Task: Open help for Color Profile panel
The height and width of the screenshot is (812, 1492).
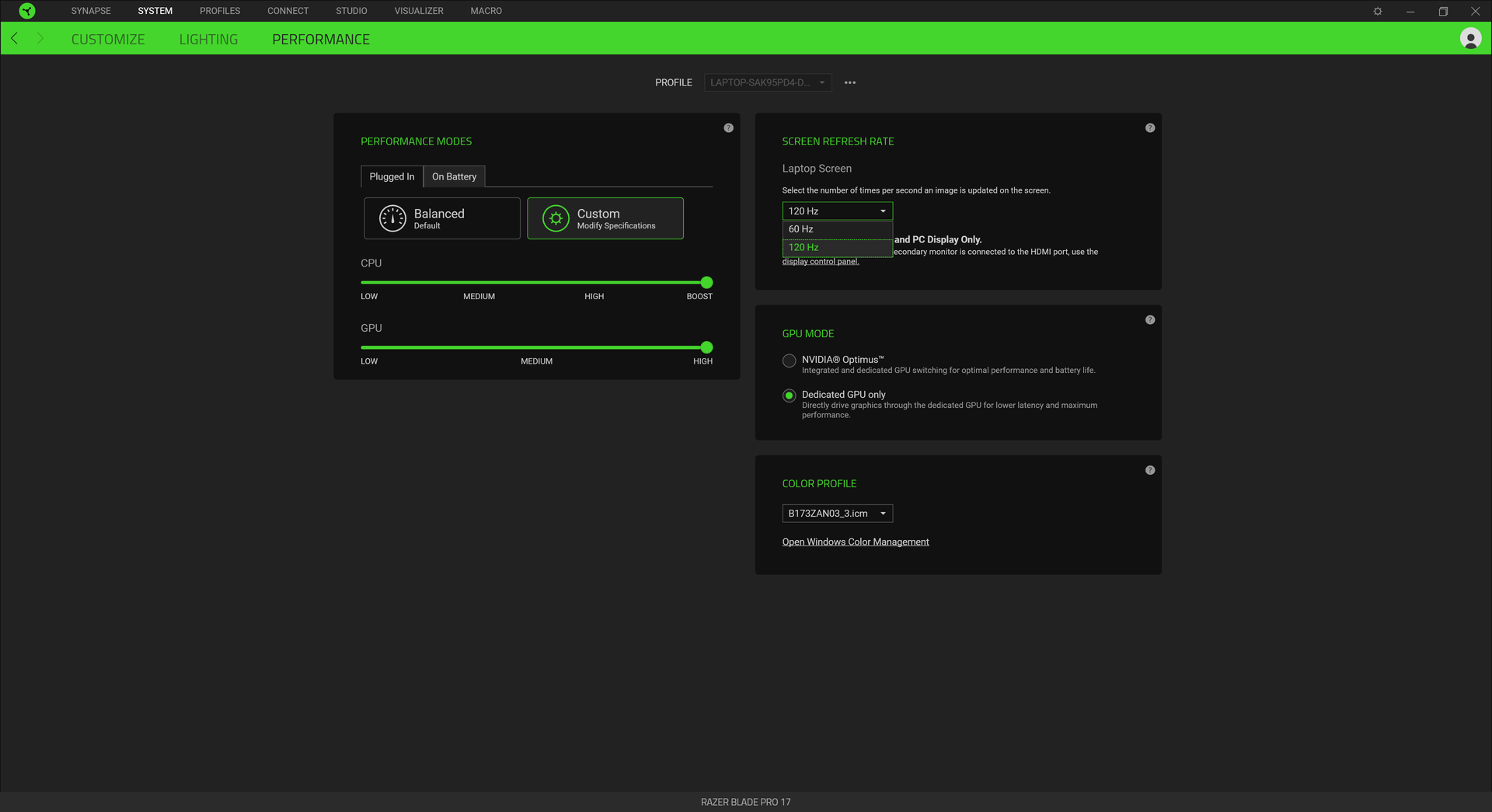Action: tap(1150, 470)
